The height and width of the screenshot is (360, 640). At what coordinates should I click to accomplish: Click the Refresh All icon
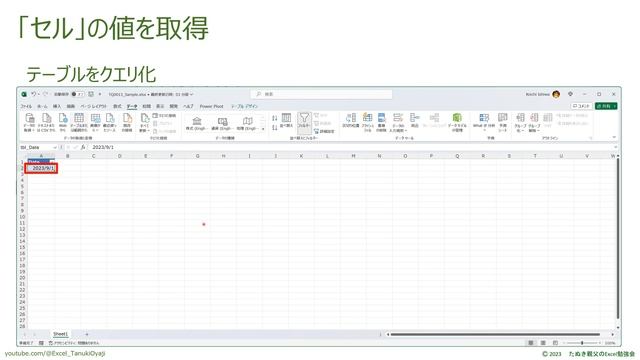coord(144,122)
